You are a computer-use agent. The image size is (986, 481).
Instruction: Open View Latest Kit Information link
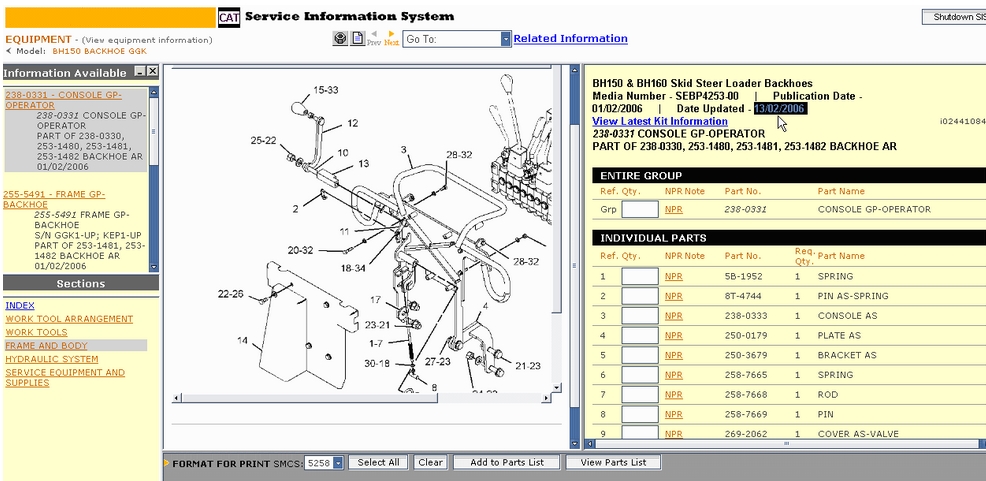(660, 121)
